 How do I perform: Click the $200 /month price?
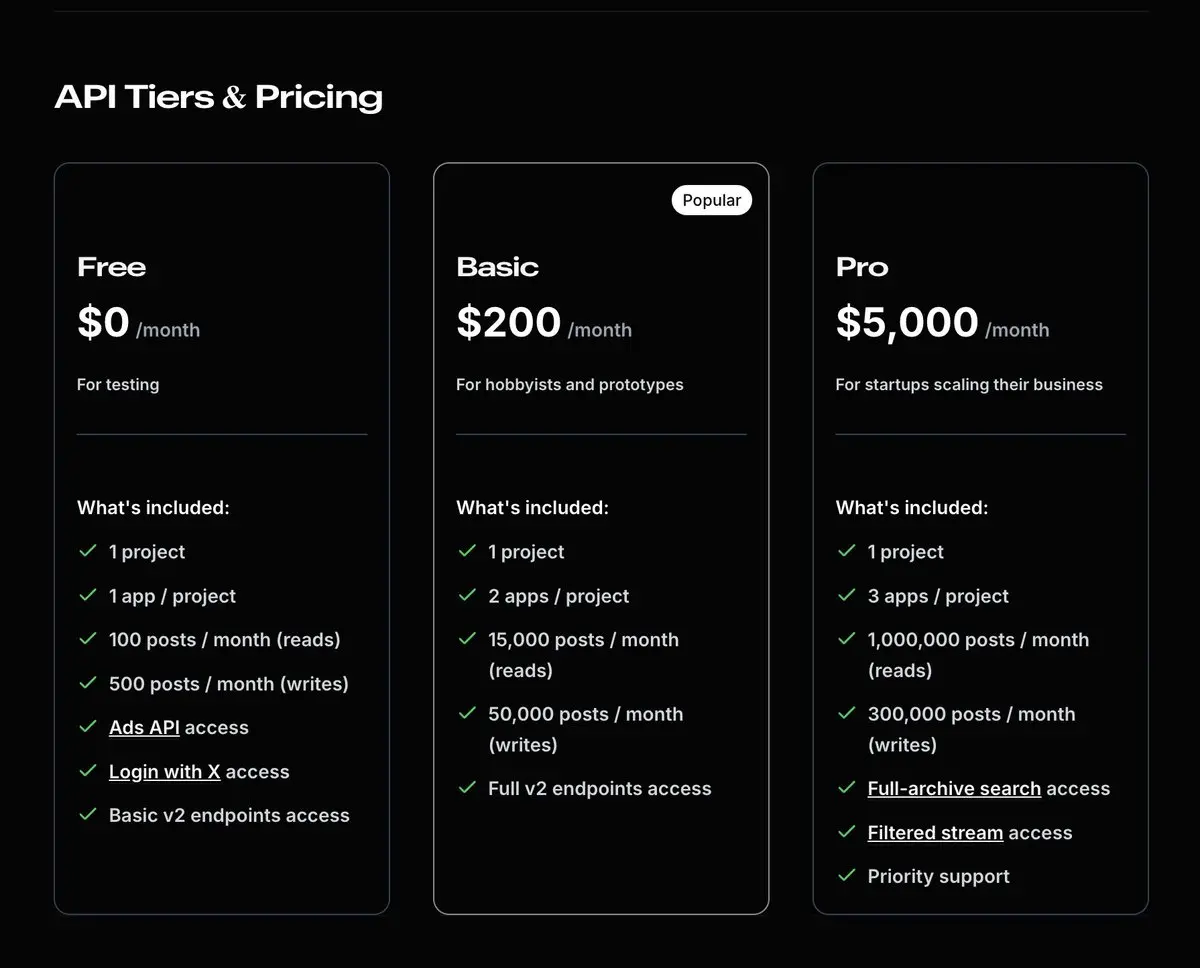click(544, 323)
